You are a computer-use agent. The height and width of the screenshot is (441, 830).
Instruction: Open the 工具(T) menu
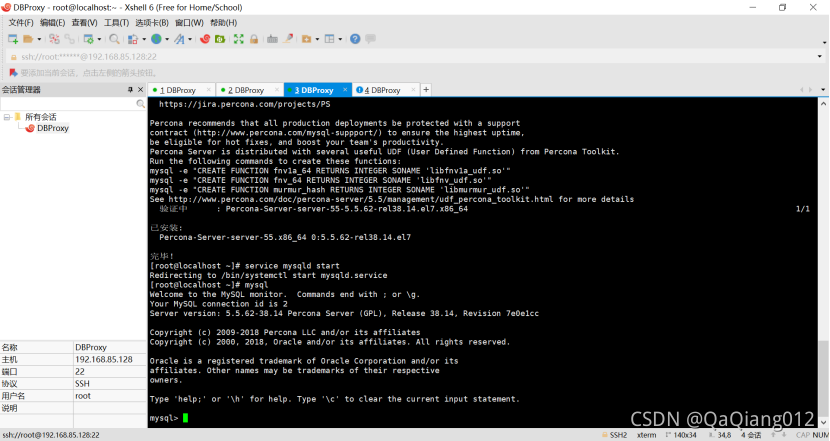pos(116,23)
